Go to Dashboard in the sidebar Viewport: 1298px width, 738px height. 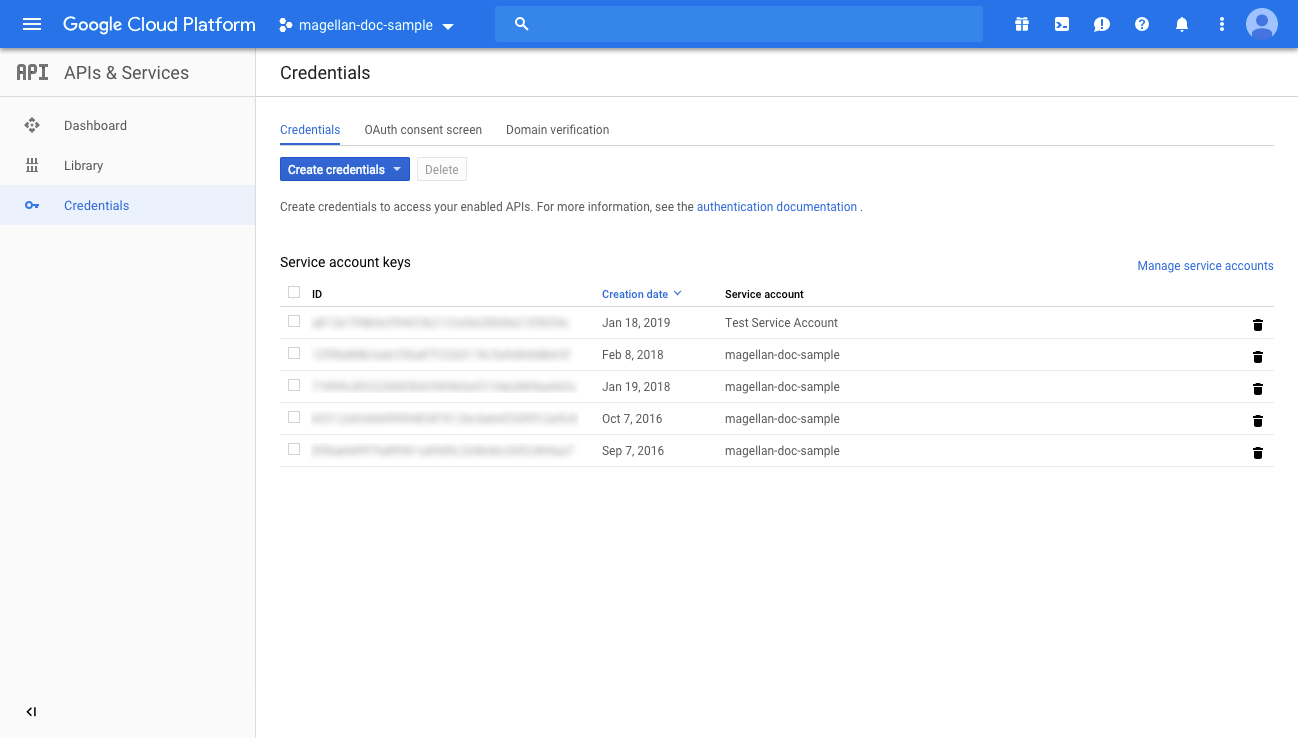(128, 125)
